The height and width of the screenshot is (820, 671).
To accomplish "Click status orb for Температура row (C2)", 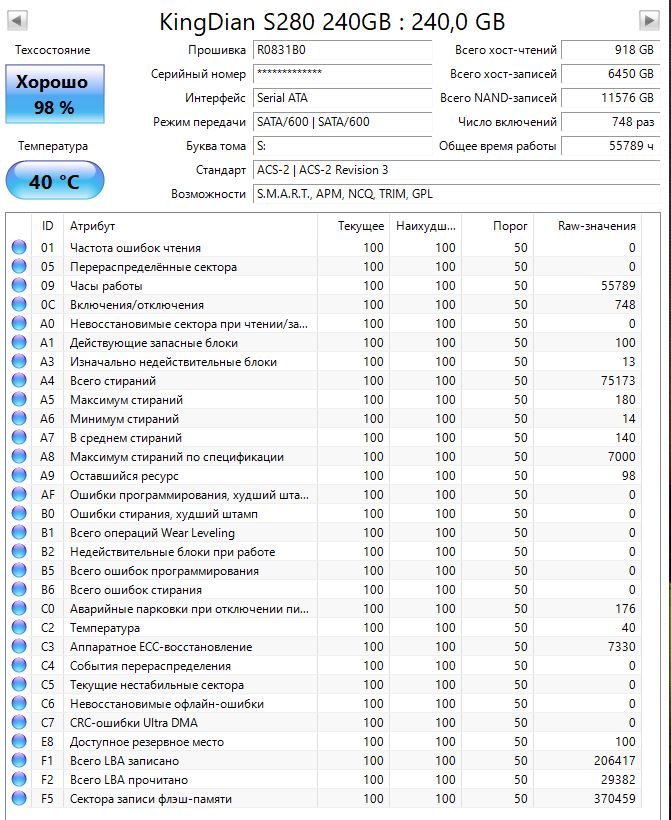I will pos(19,628).
